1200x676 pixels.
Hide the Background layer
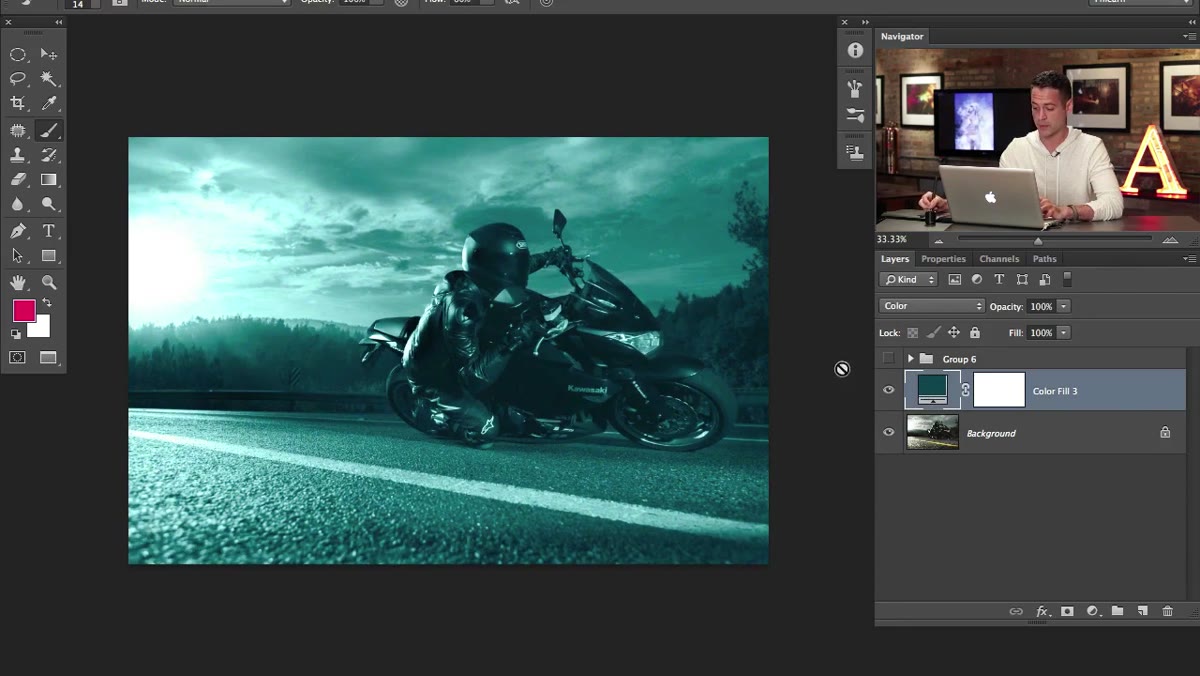888,432
